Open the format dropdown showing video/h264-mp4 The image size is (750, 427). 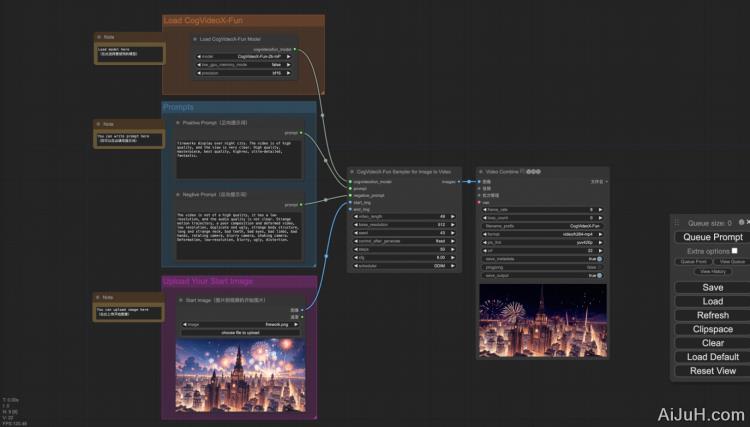(541, 234)
